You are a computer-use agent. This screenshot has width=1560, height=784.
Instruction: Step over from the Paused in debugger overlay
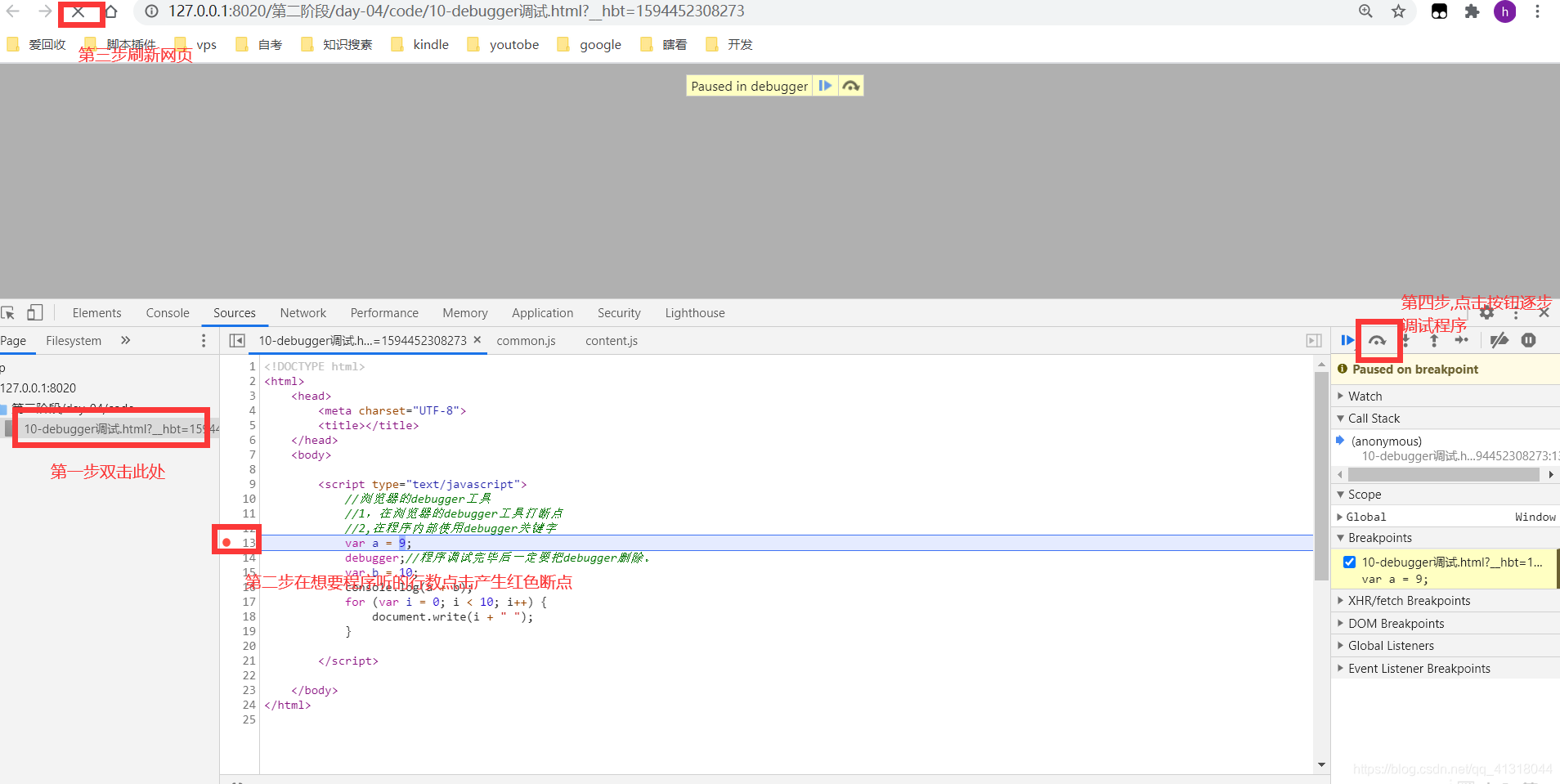(x=851, y=86)
